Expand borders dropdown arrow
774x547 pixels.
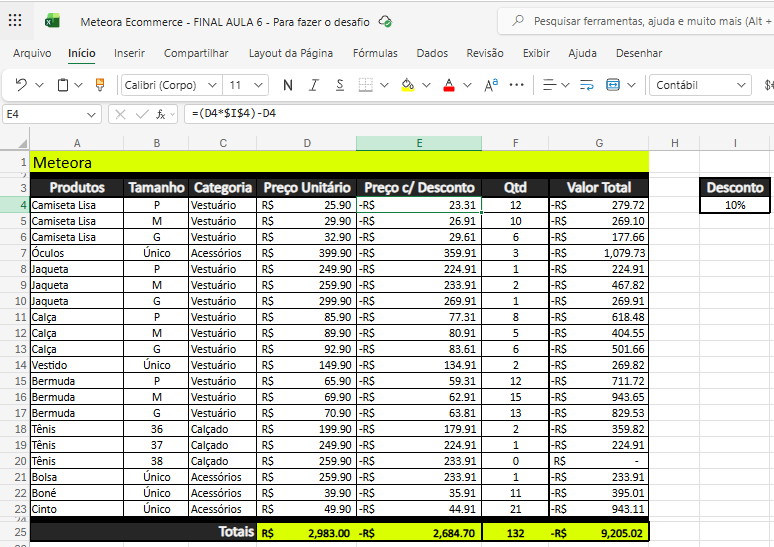385,85
